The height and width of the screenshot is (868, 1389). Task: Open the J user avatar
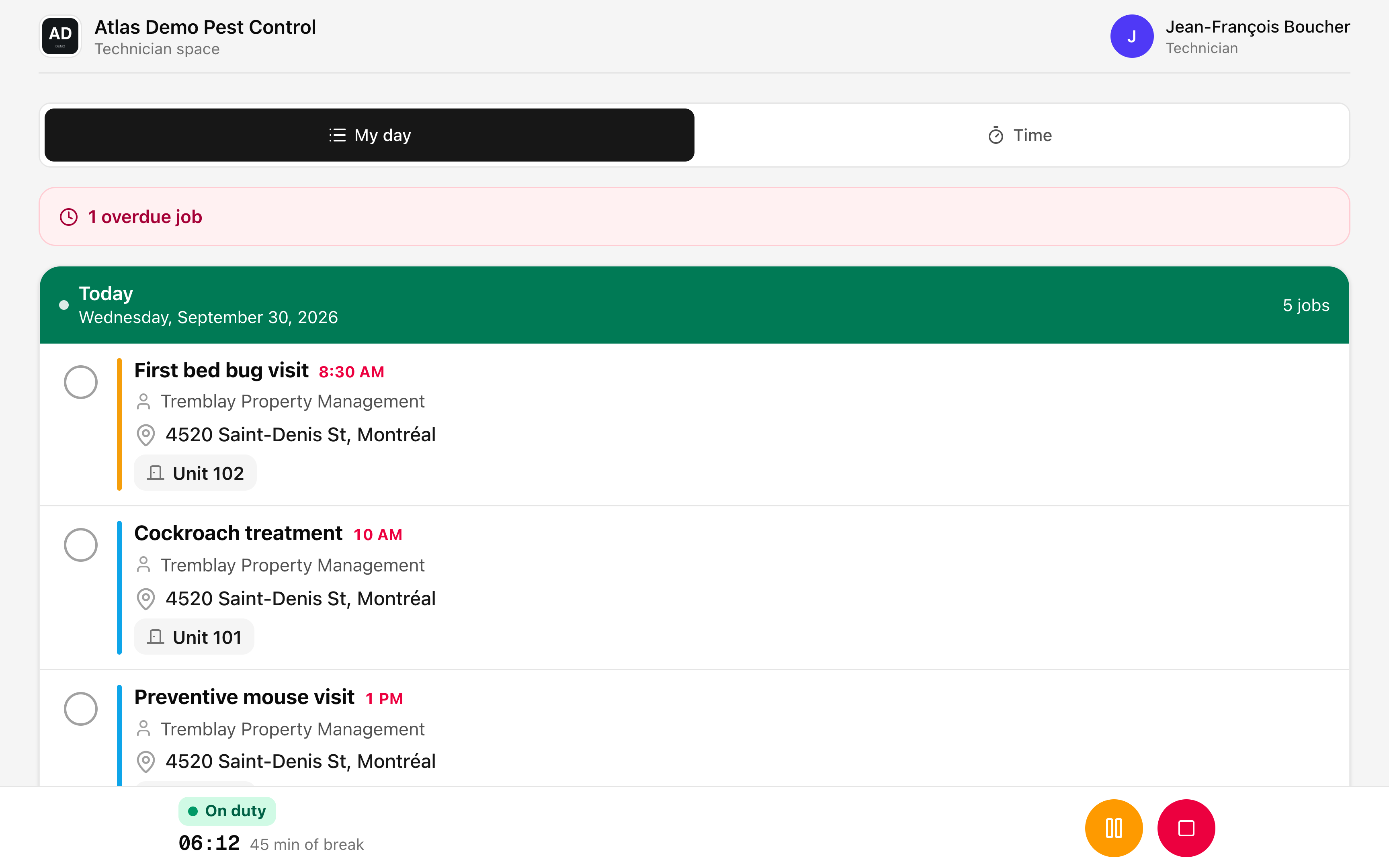1131,36
